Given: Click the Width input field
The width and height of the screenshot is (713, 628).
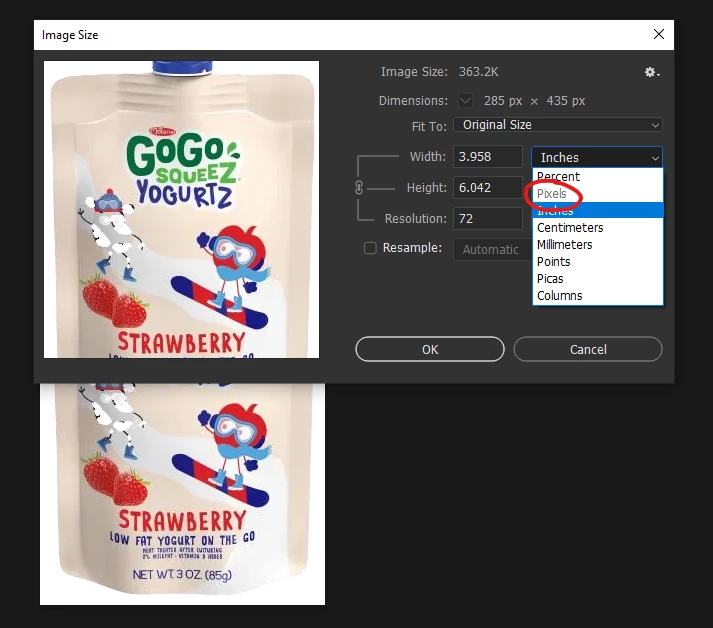Looking at the screenshot, I should tap(488, 157).
